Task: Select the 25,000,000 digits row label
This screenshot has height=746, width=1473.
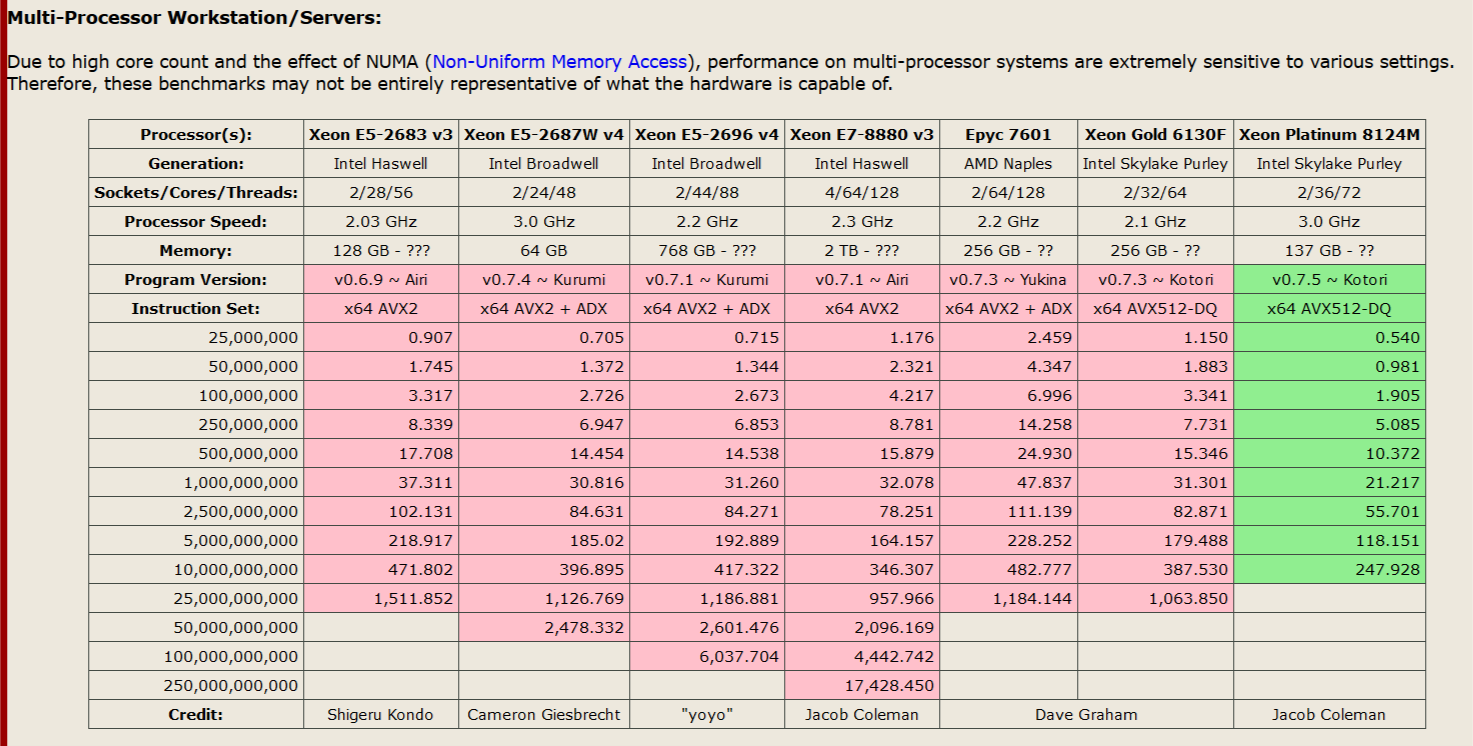Action: point(196,338)
